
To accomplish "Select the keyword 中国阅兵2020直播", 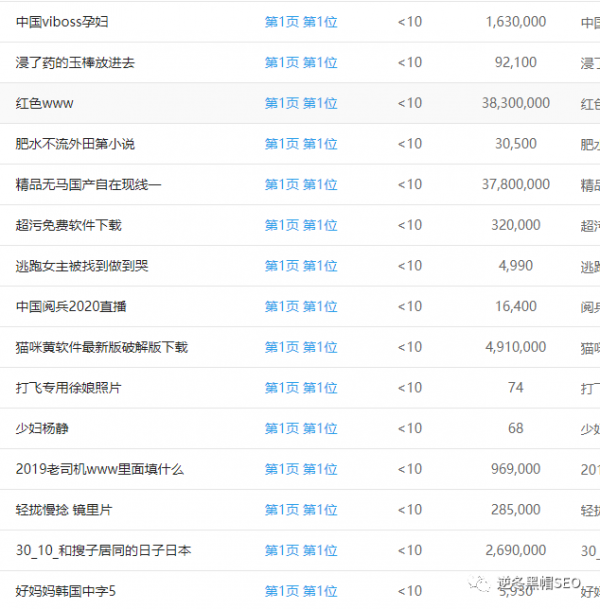I will click(71, 307).
